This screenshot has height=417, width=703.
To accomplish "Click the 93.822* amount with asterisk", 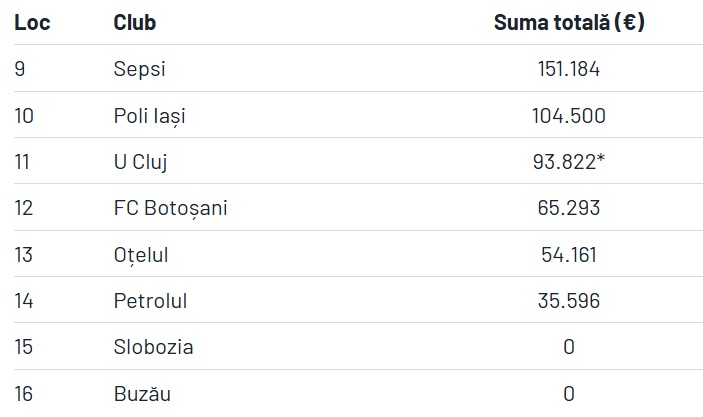I will [569, 161].
